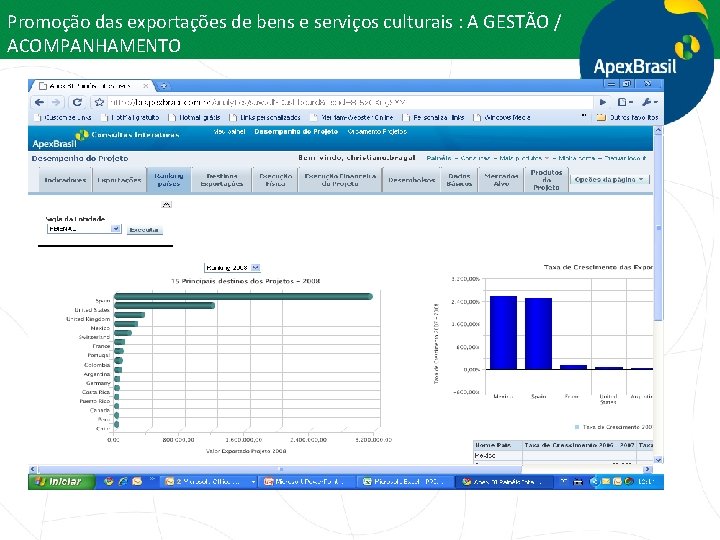This screenshot has width=720, height=540.
Task: Open the Meu Painel menu link
Action: click(x=229, y=132)
